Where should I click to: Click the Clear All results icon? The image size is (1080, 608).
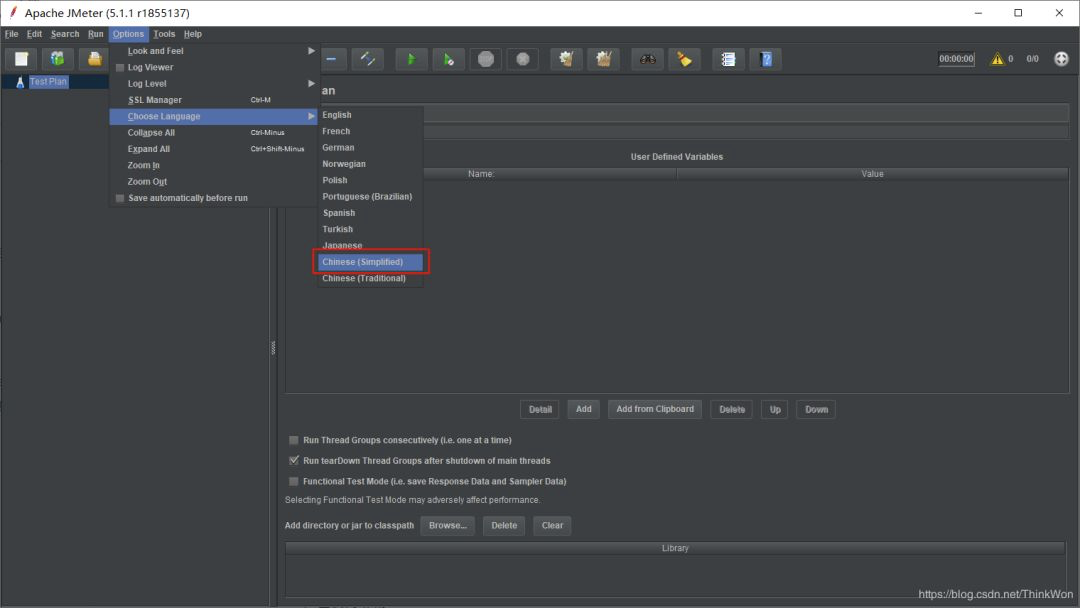click(x=603, y=59)
